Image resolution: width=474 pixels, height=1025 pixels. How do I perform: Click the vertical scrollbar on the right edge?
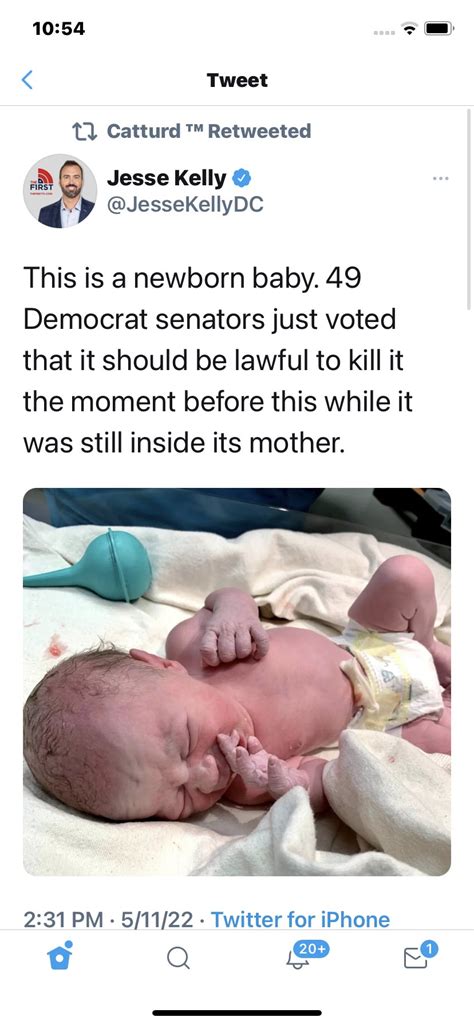[x=469, y=209]
